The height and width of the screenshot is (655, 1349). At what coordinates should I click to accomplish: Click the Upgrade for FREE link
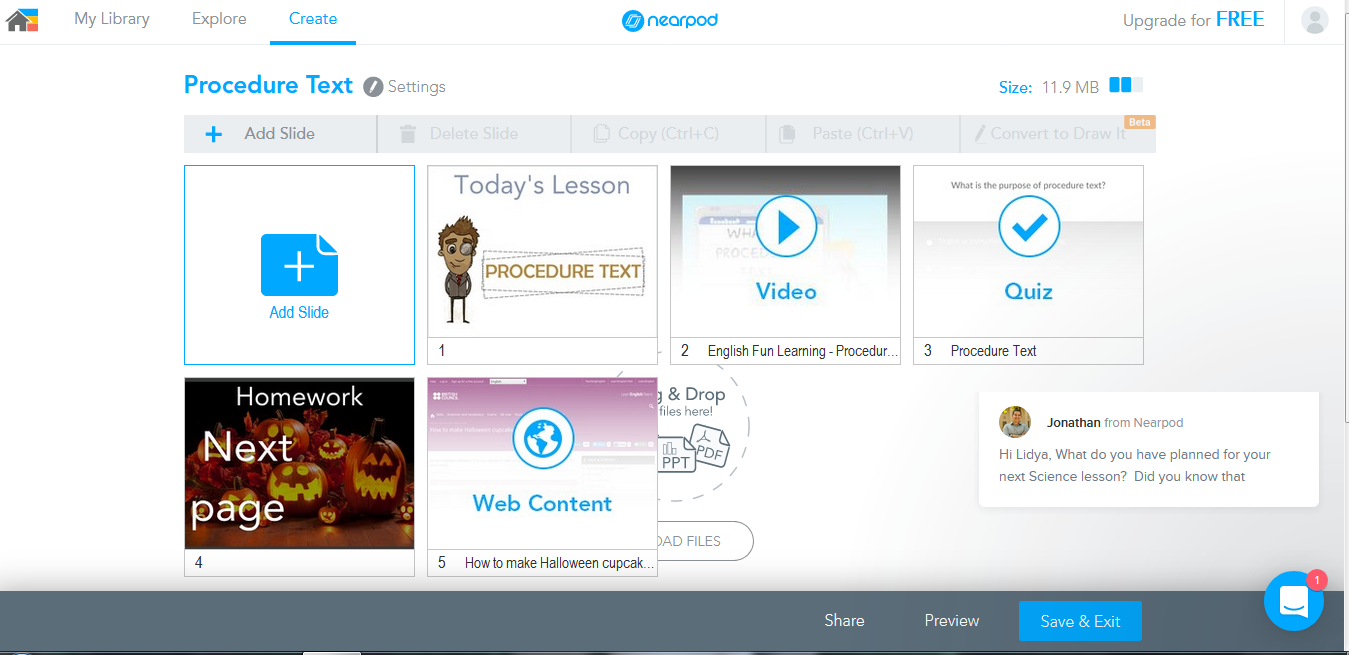coord(1193,19)
